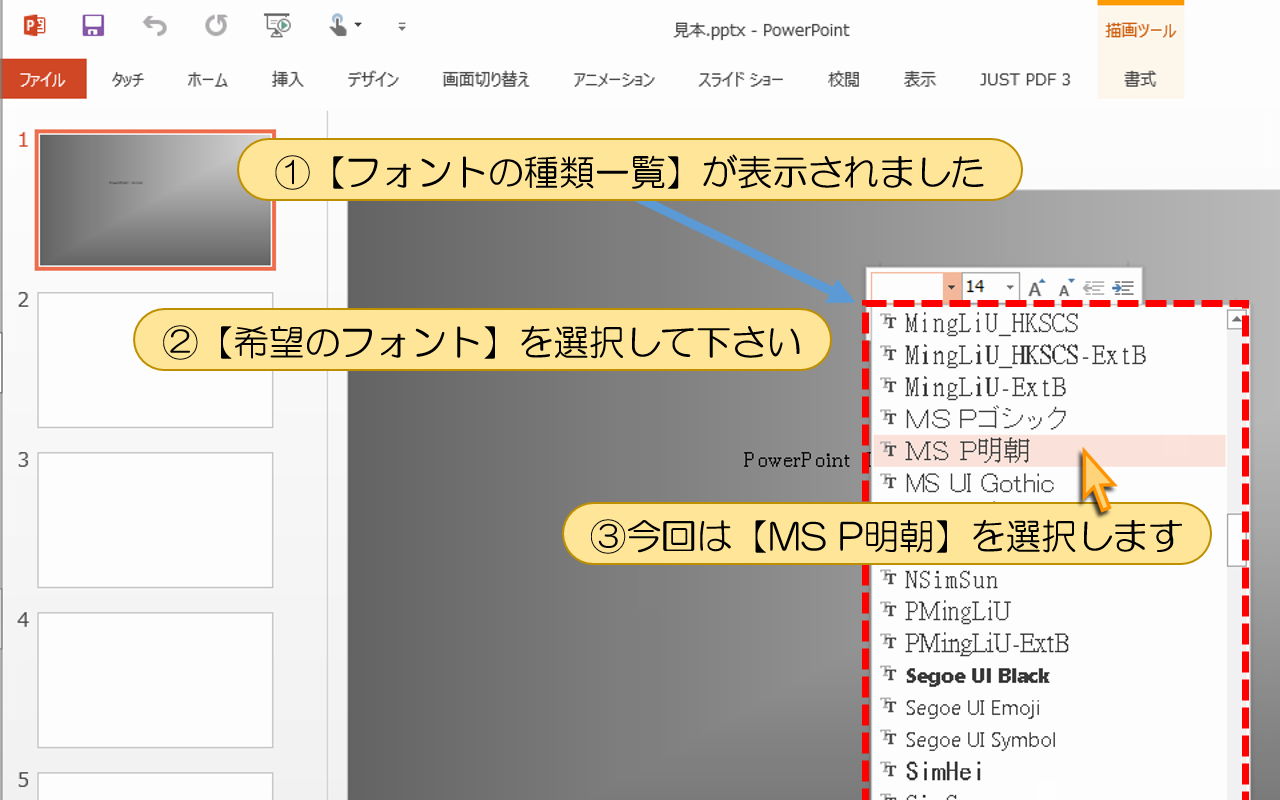Screen dimensions: 1280x800
Task: Choose Segoe UI Emoji font
Action: point(1048,707)
